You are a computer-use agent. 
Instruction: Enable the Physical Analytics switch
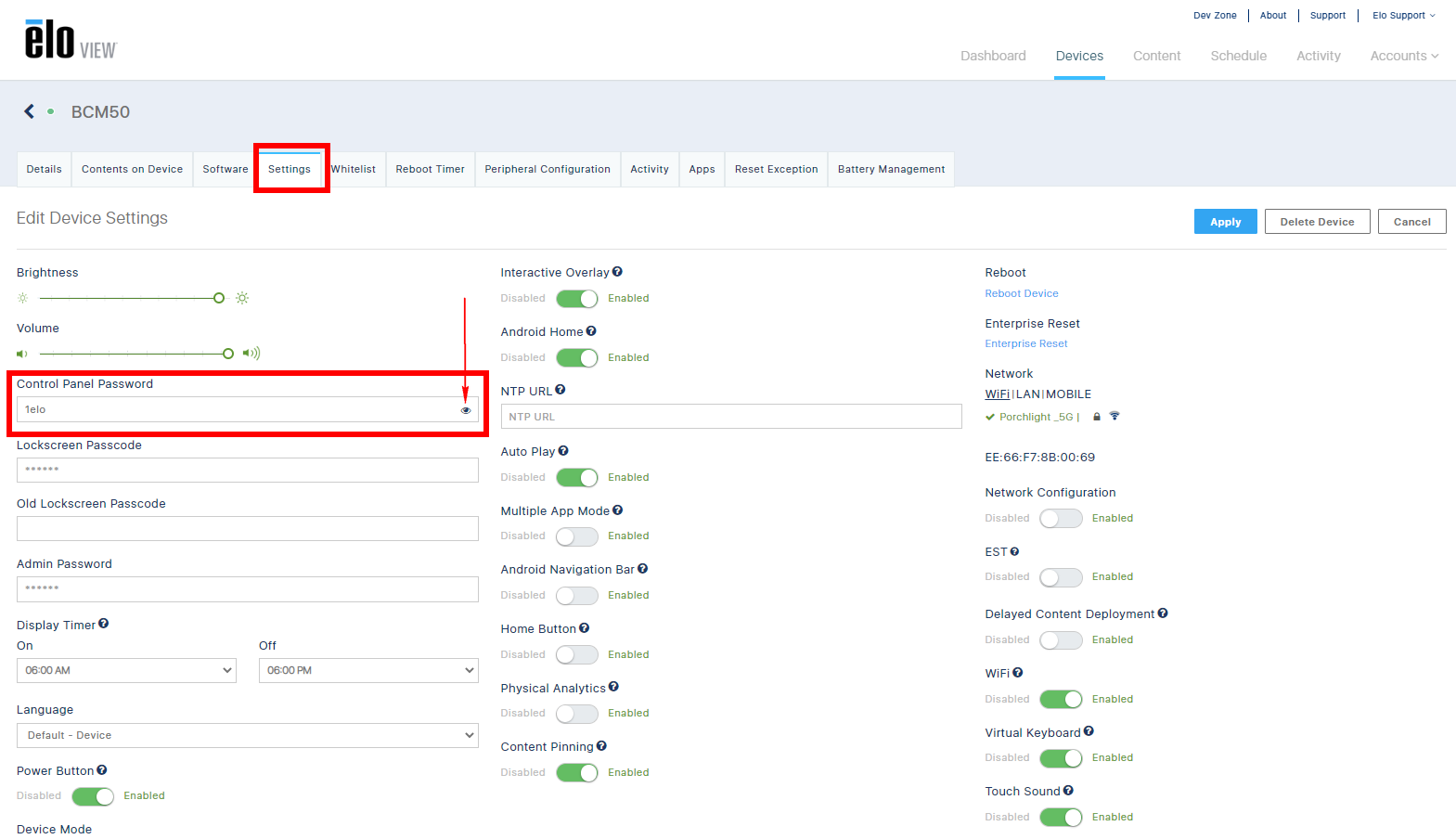577,714
